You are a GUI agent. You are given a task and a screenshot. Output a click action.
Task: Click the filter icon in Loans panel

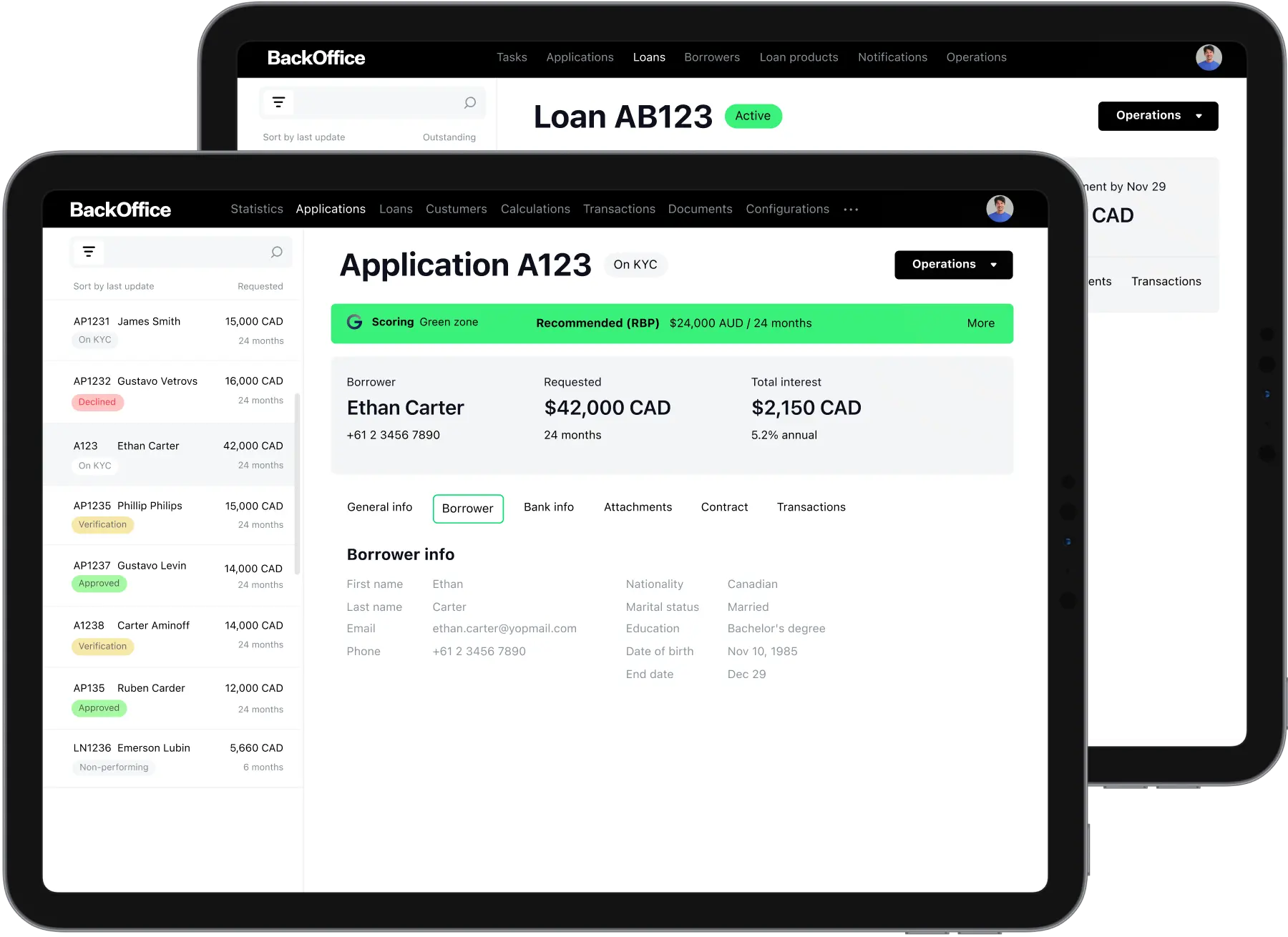(x=278, y=102)
